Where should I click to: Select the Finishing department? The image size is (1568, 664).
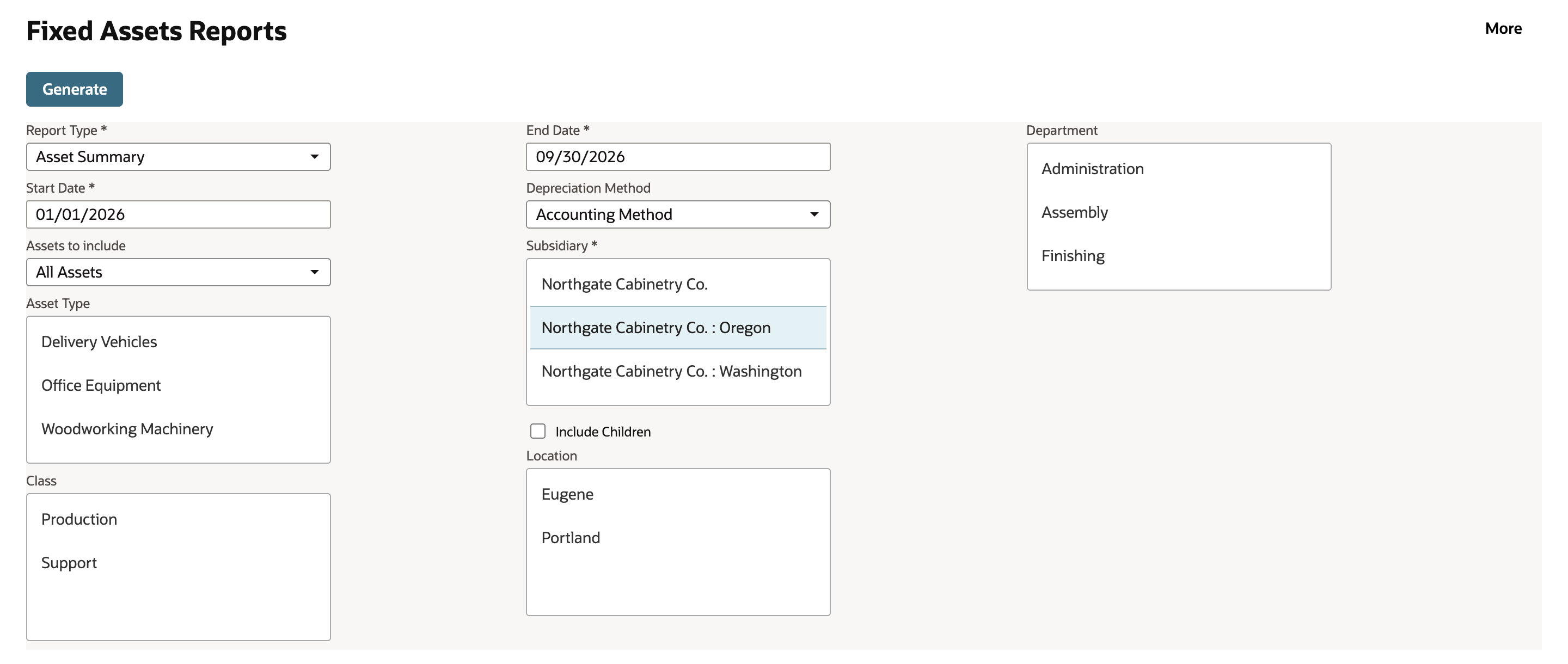pos(1178,256)
